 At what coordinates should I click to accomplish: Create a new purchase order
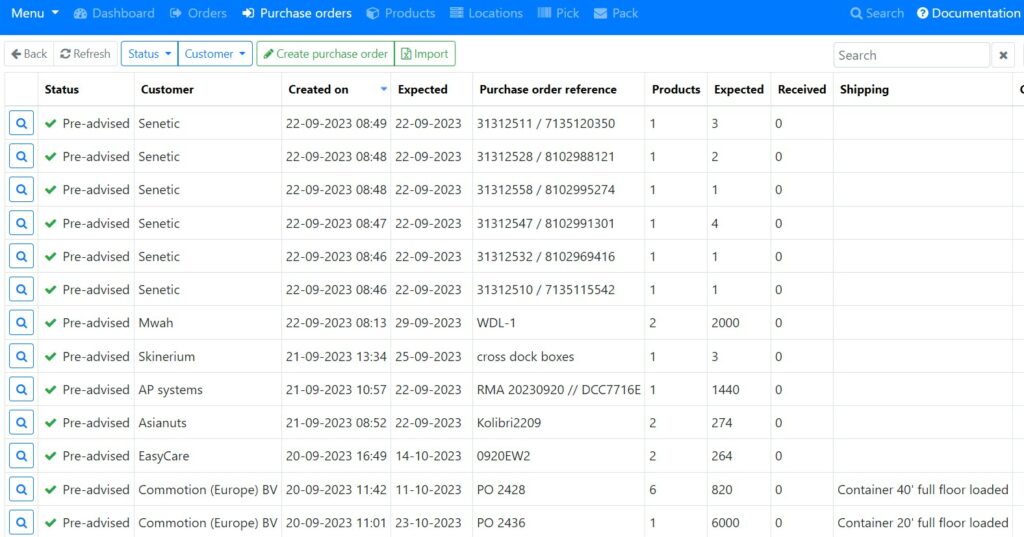pos(325,54)
